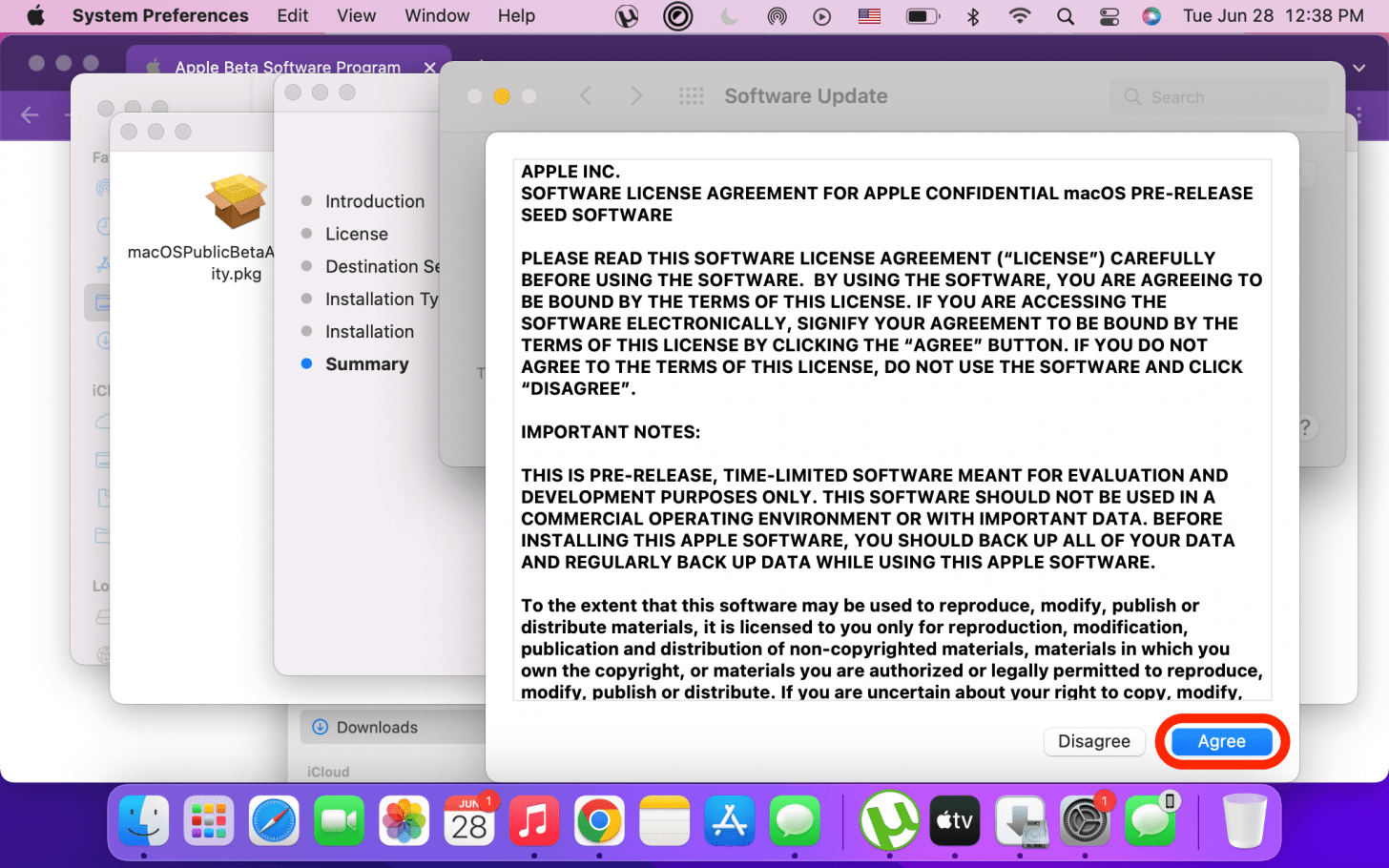The height and width of the screenshot is (868, 1389).
Task: Click the back arrow in Software Update toolbar
Action: [586, 96]
